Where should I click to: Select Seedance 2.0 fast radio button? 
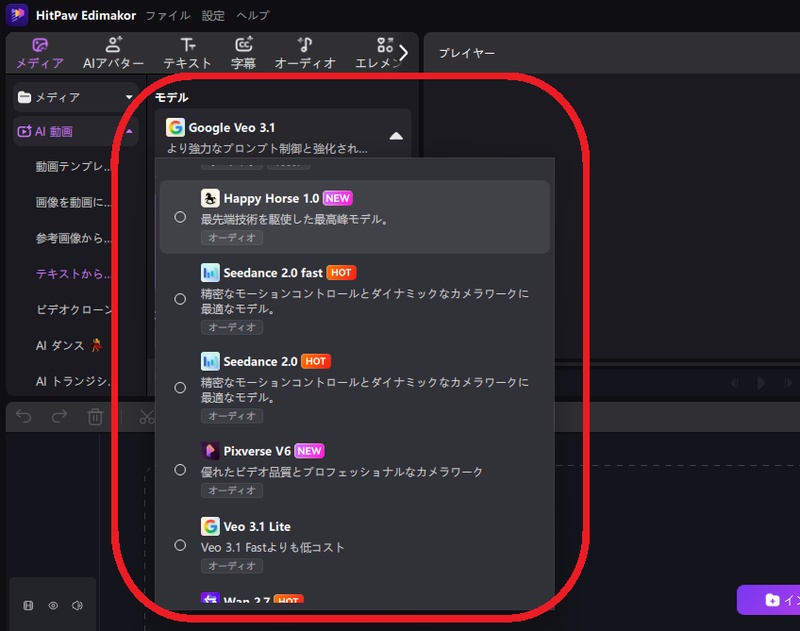point(180,299)
